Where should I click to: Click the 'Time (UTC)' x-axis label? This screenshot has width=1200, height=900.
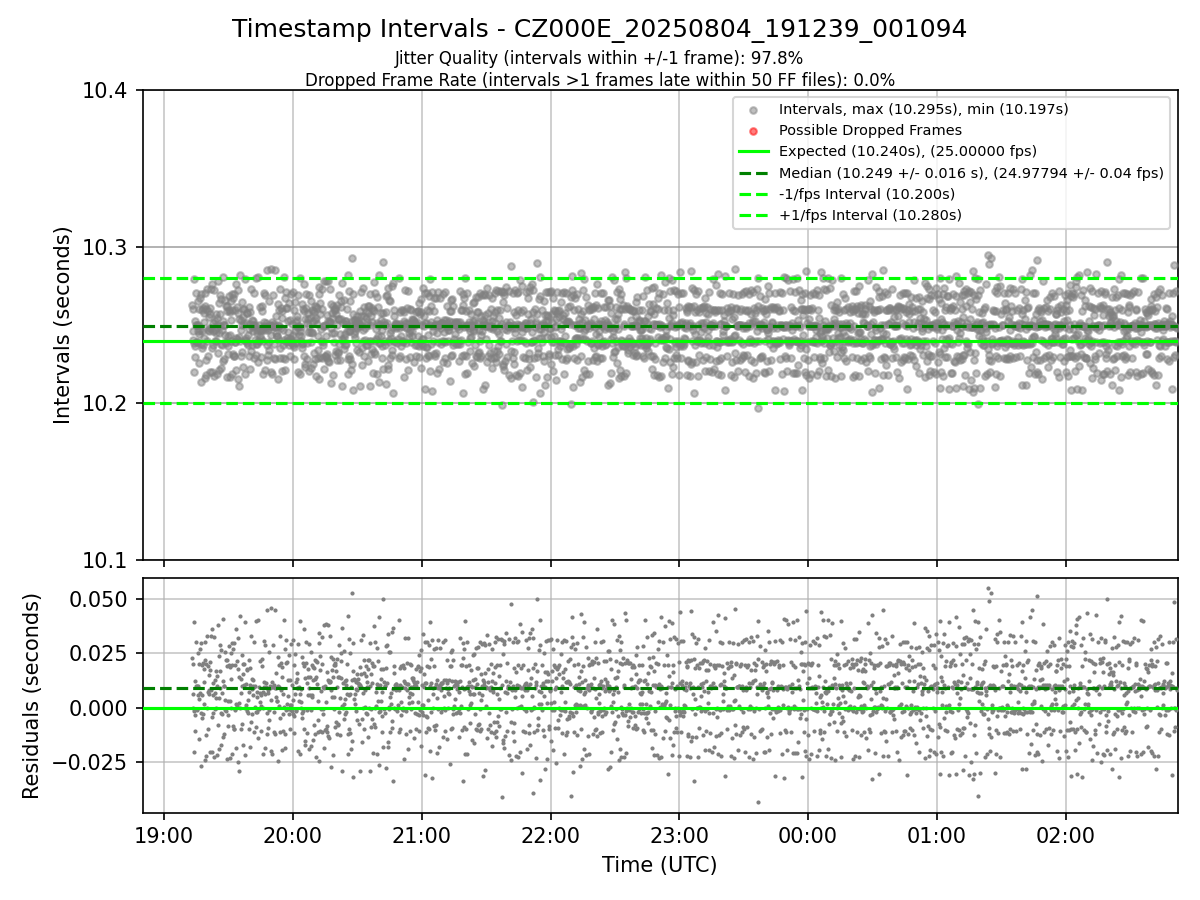tap(659, 865)
